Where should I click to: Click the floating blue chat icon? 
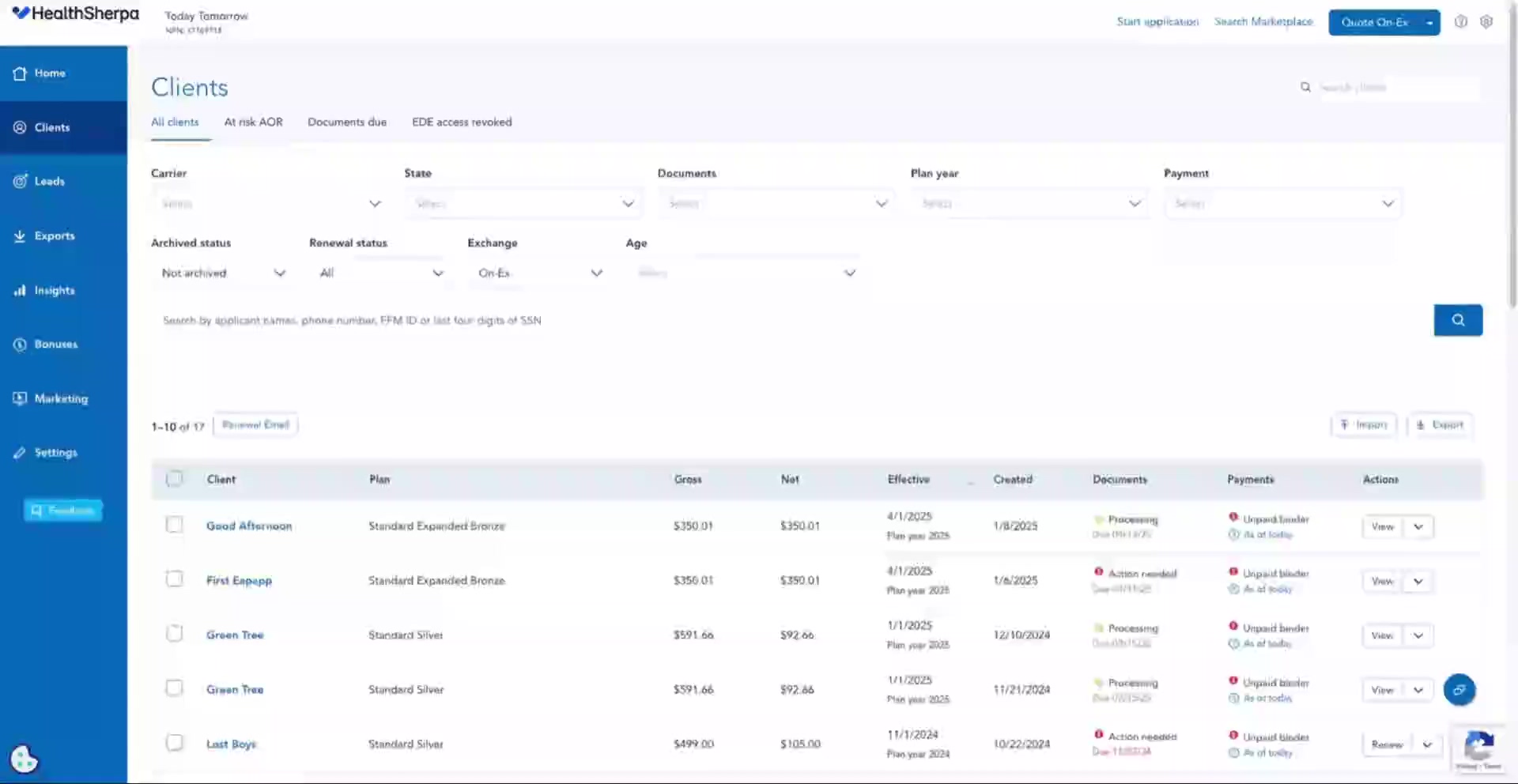[x=1459, y=690]
